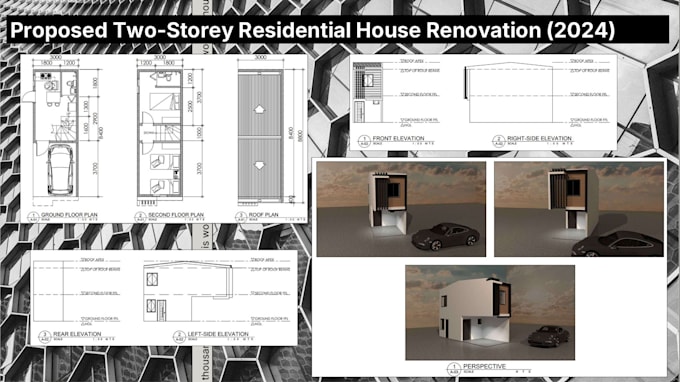Click the Rear Elevation label

(77, 334)
